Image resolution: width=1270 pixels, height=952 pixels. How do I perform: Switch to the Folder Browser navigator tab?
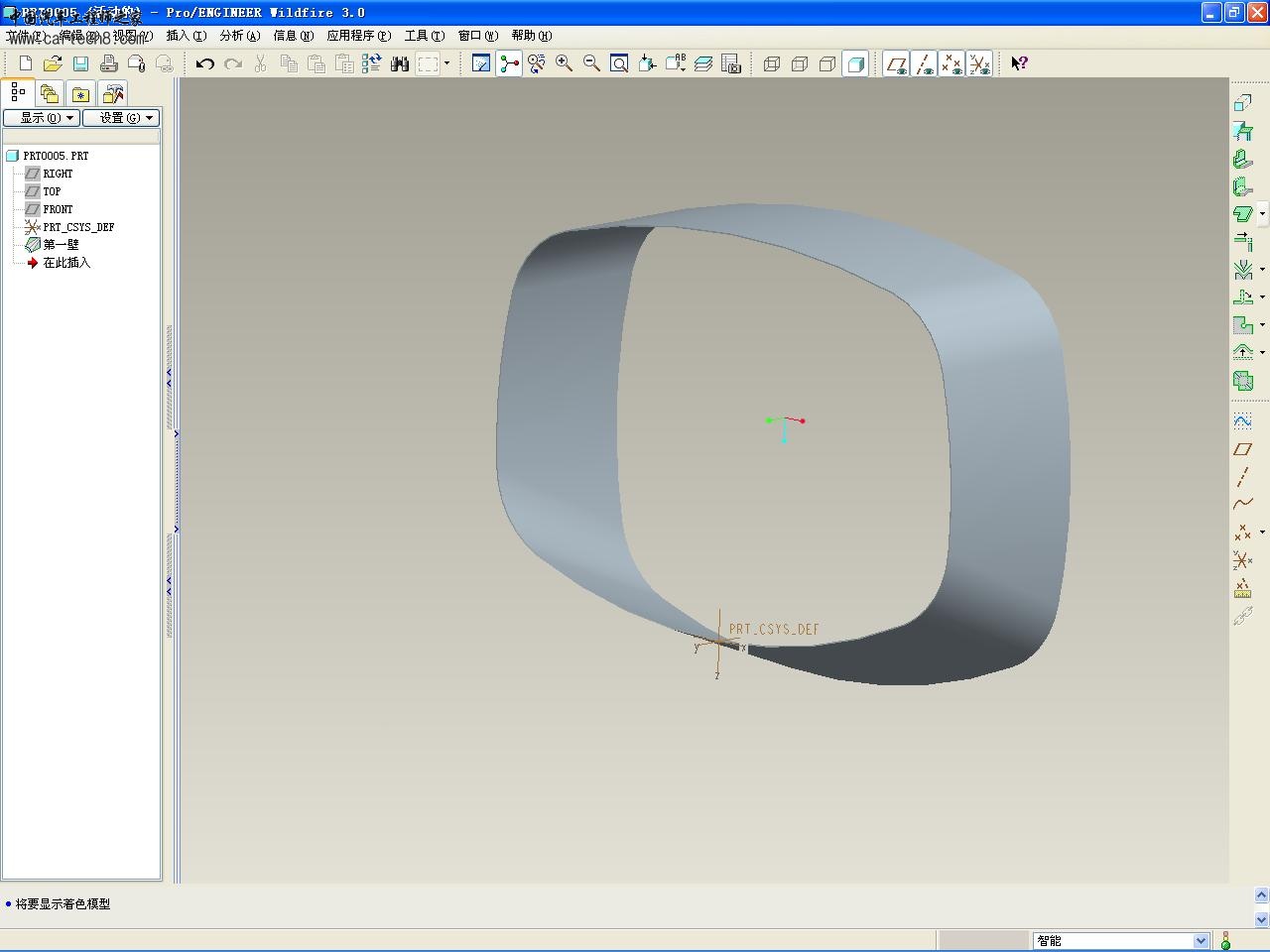tap(50, 94)
